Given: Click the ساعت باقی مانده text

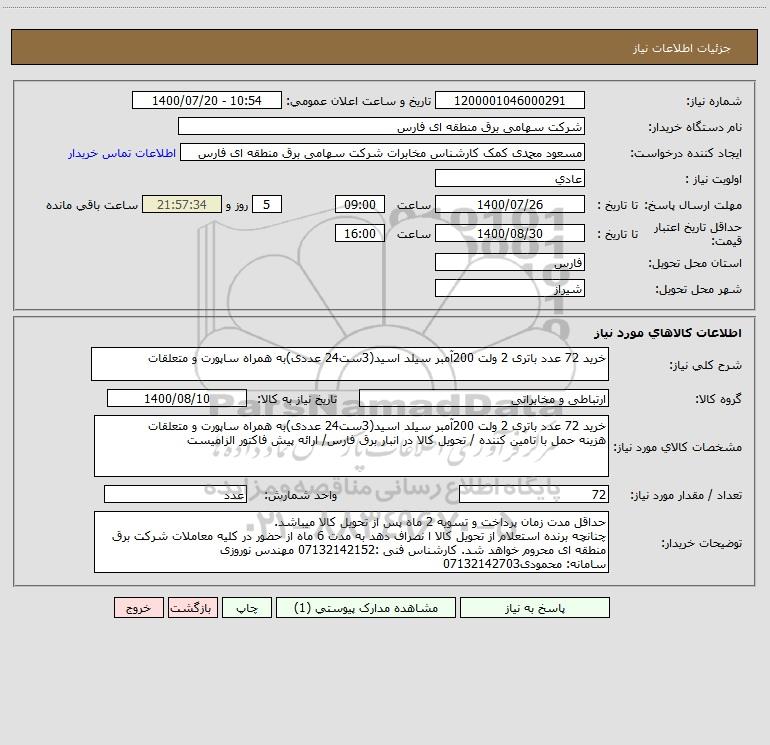Looking at the screenshot, I should click(92, 205).
